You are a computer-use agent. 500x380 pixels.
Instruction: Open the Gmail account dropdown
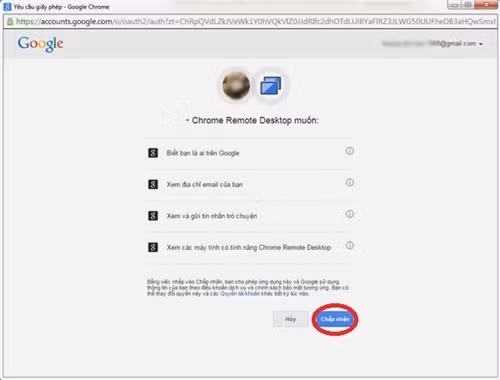point(432,44)
